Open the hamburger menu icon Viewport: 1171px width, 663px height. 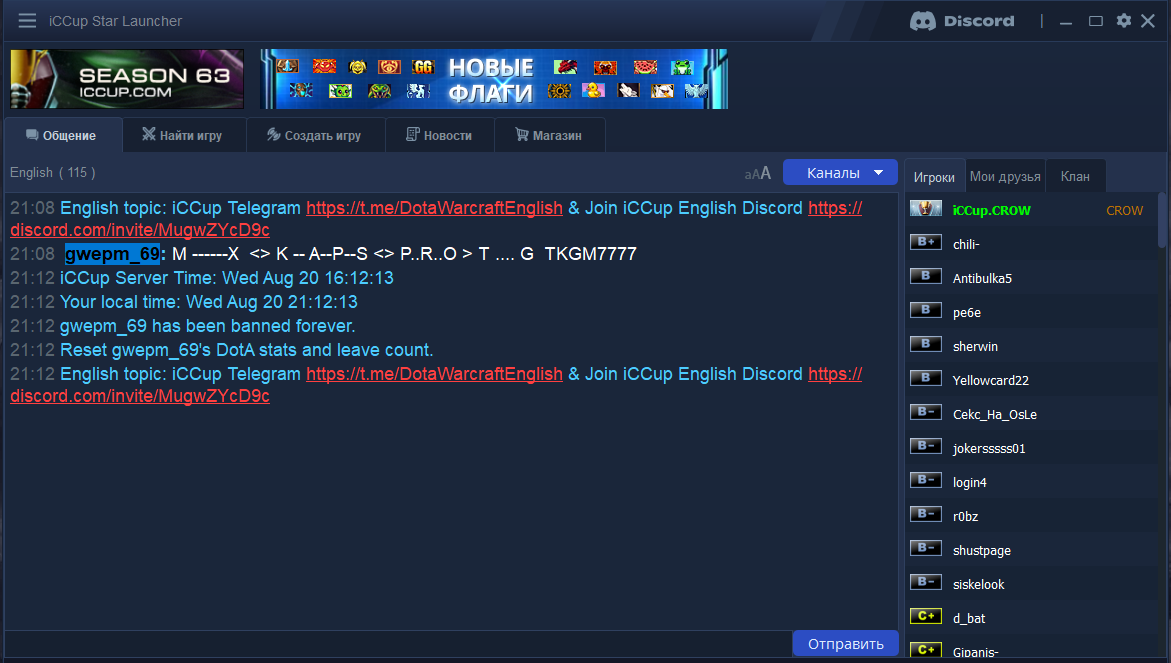pos(28,21)
